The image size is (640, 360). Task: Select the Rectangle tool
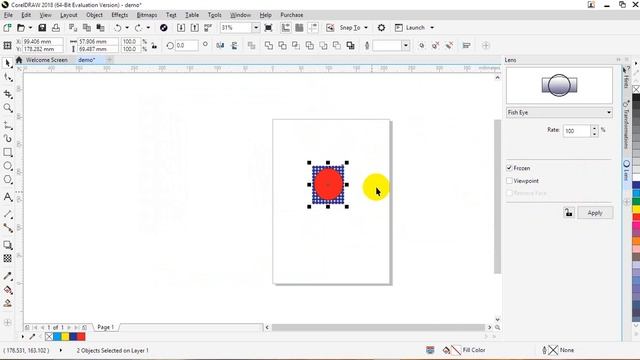coord(7,152)
